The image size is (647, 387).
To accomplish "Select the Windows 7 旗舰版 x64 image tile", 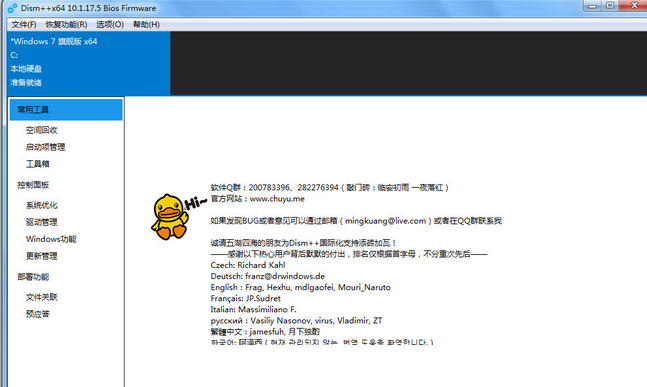I will [x=88, y=63].
